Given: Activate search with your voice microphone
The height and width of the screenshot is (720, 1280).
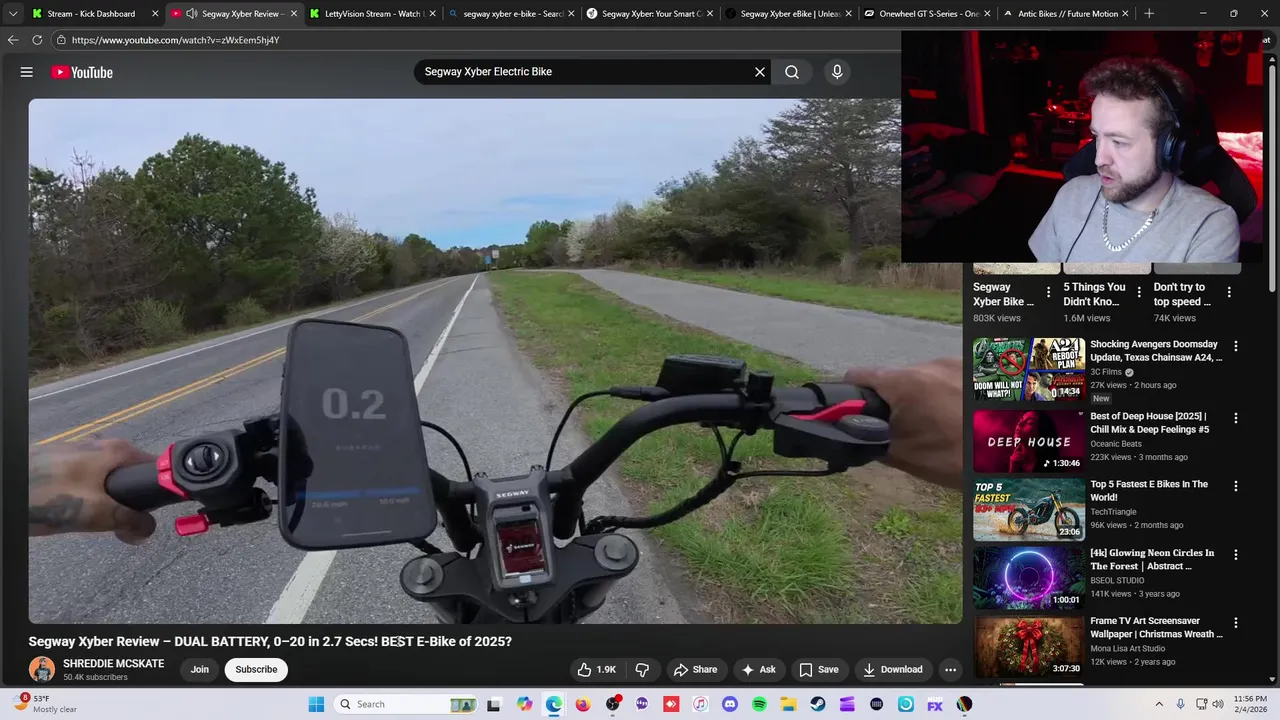Looking at the screenshot, I should [x=837, y=72].
